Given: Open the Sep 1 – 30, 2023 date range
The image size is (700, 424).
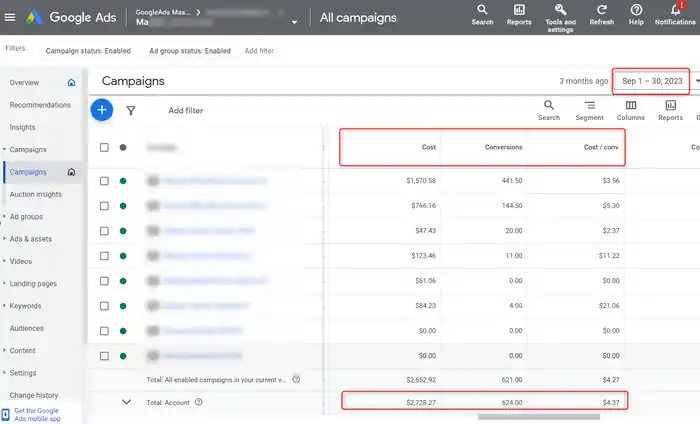Looking at the screenshot, I should (x=652, y=81).
